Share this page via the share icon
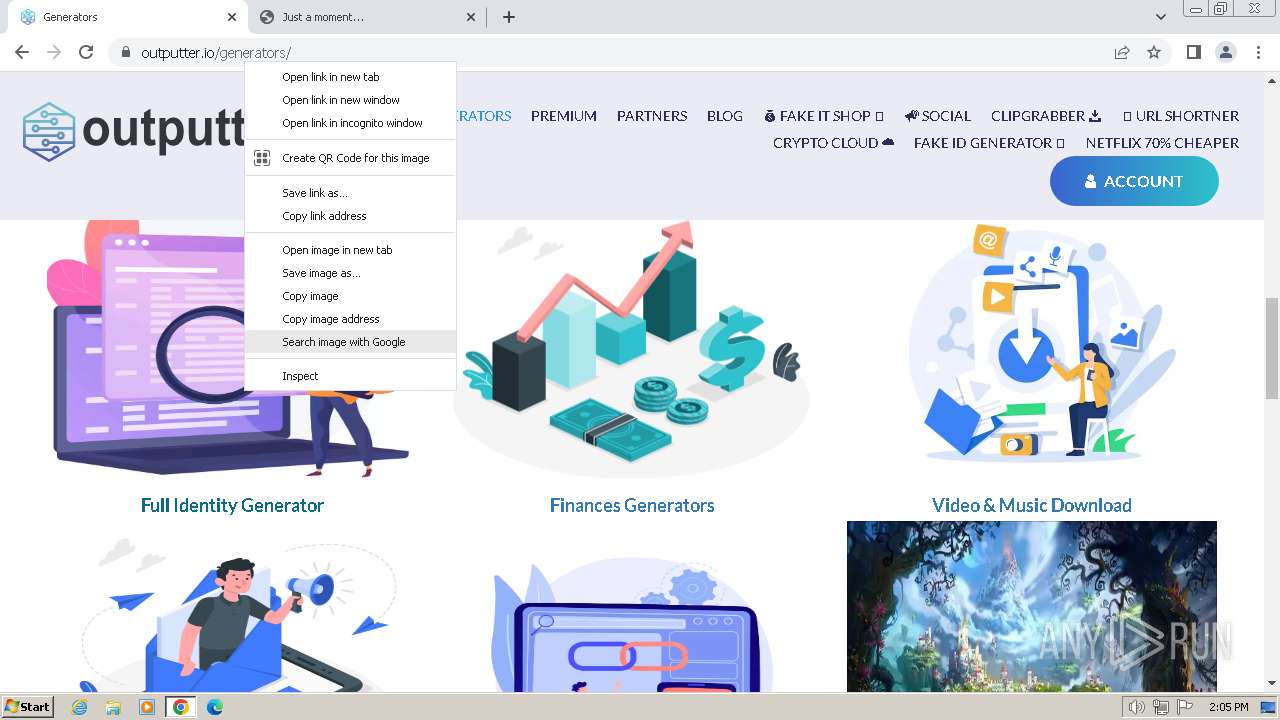 click(x=1122, y=52)
